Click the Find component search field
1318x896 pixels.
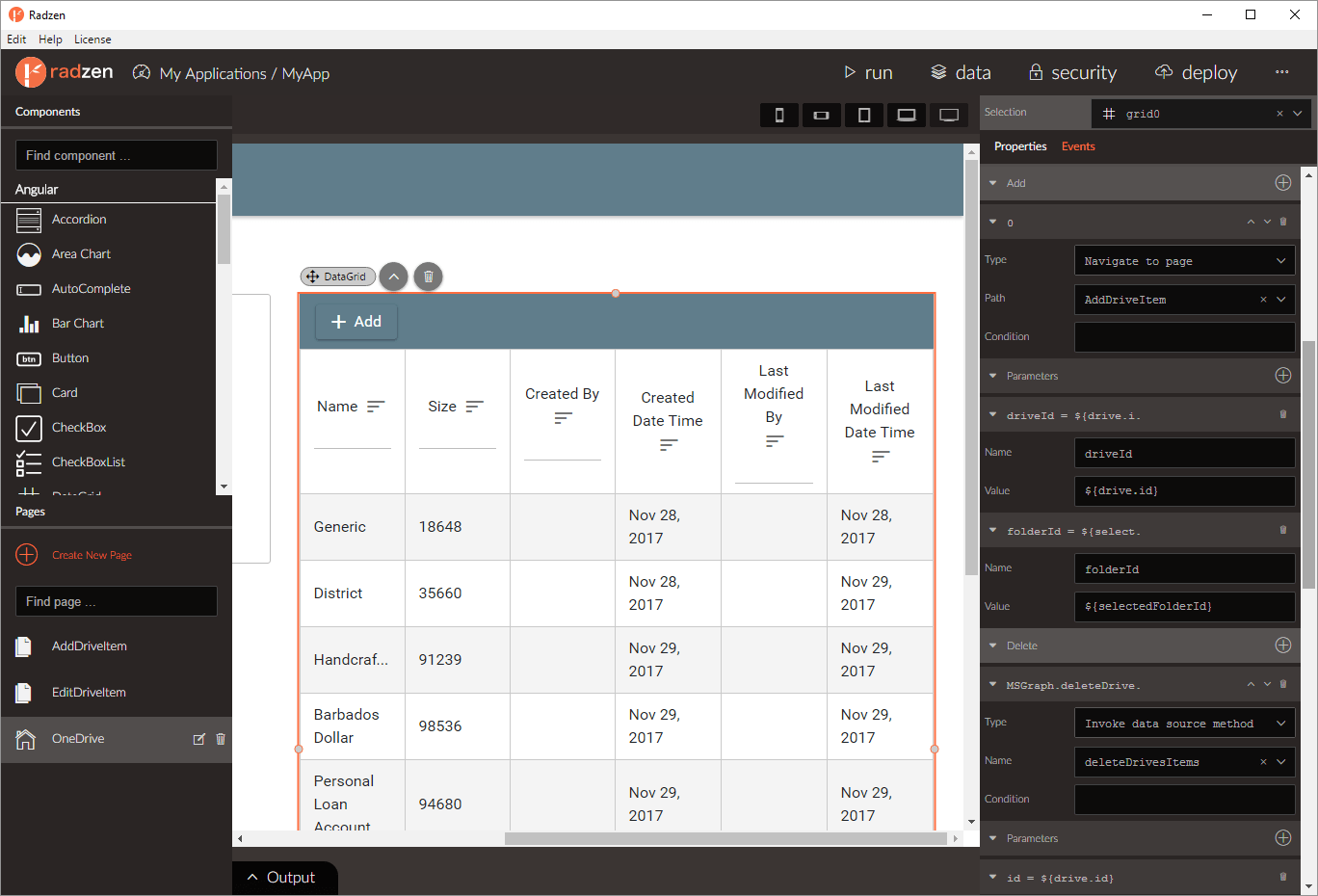tap(117, 155)
